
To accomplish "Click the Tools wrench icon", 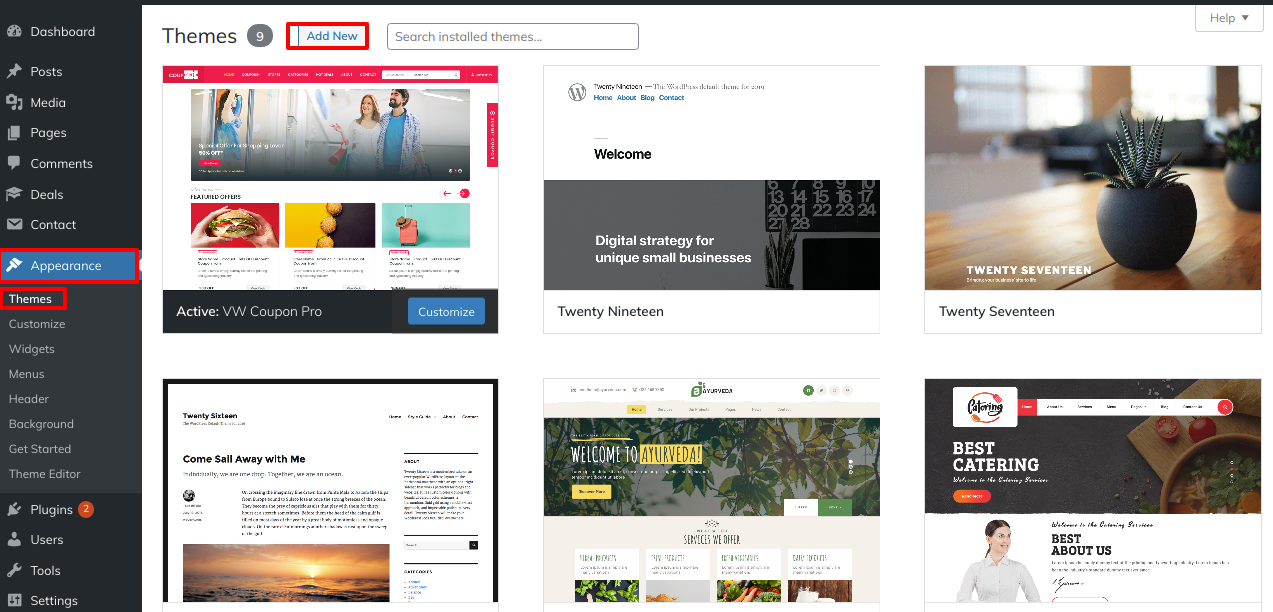I will (x=14, y=570).
